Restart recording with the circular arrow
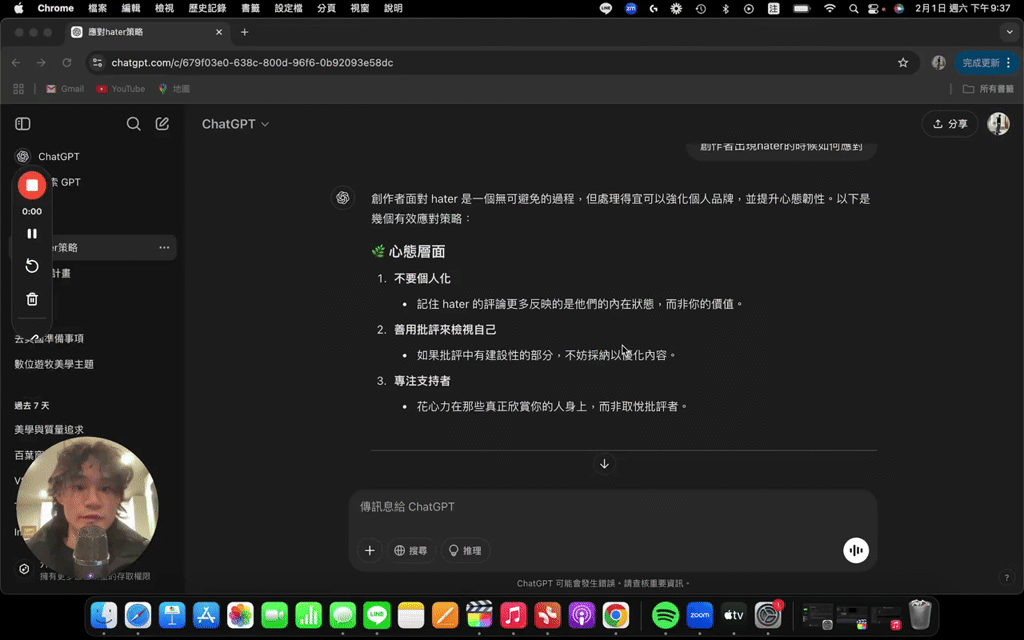1024x640 pixels. click(31, 266)
